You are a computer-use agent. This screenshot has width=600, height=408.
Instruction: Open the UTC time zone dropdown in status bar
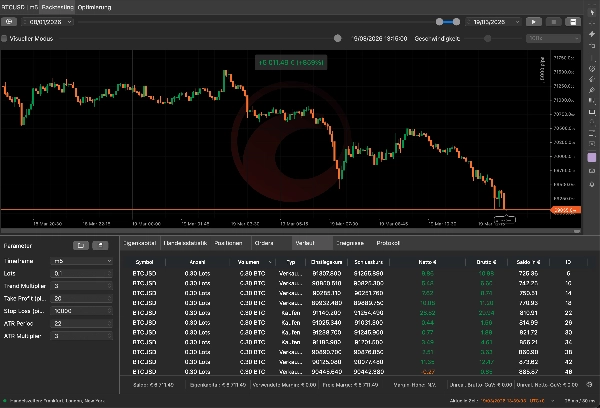click(x=553, y=401)
